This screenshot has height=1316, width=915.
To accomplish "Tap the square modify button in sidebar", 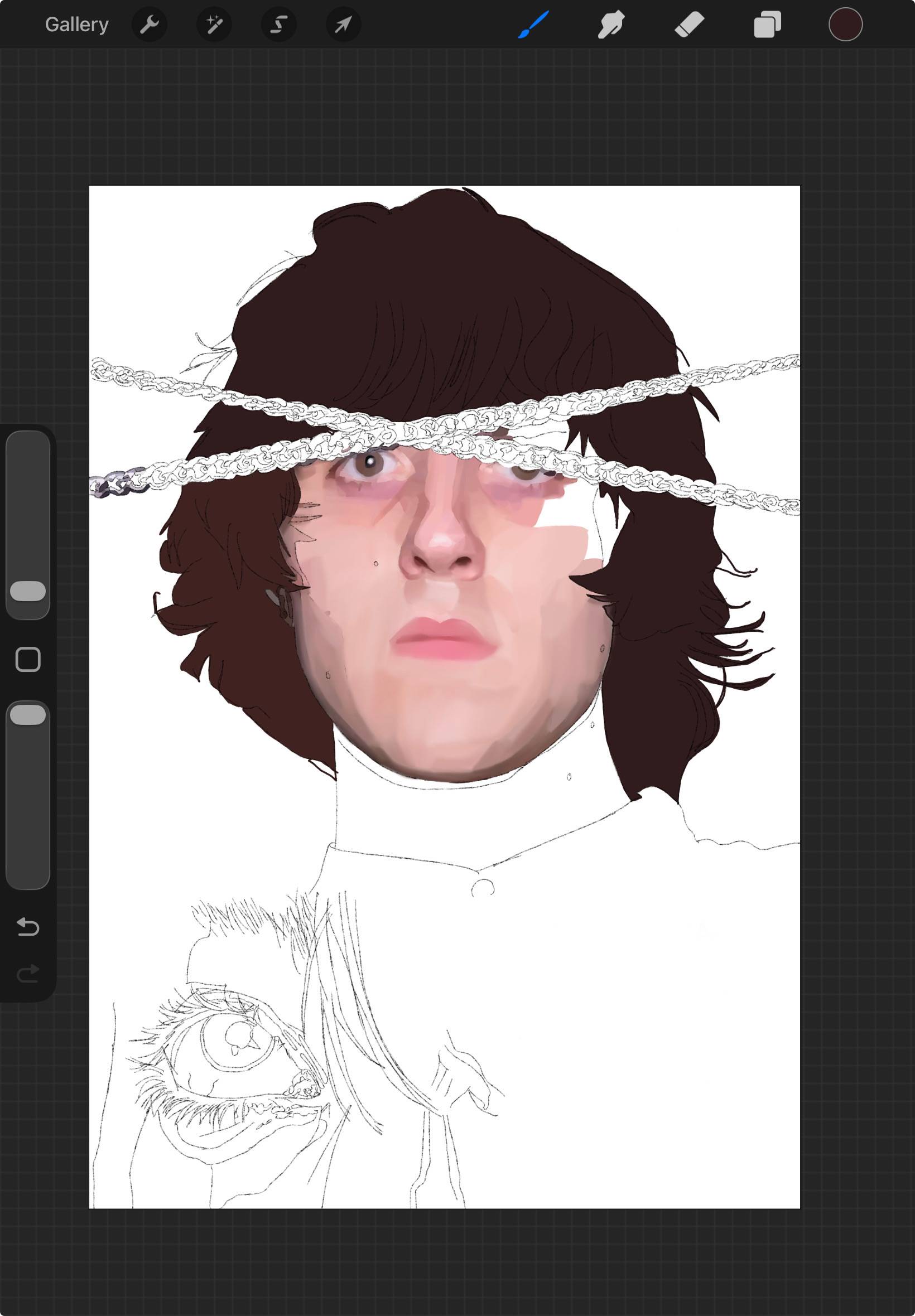I will click(28, 660).
